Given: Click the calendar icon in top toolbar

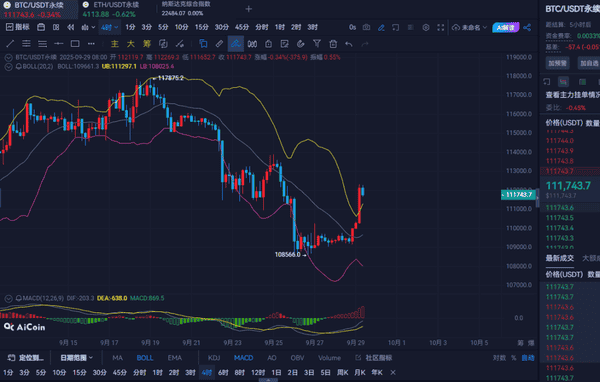Looking at the screenshot, I should (x=41, y=27).
